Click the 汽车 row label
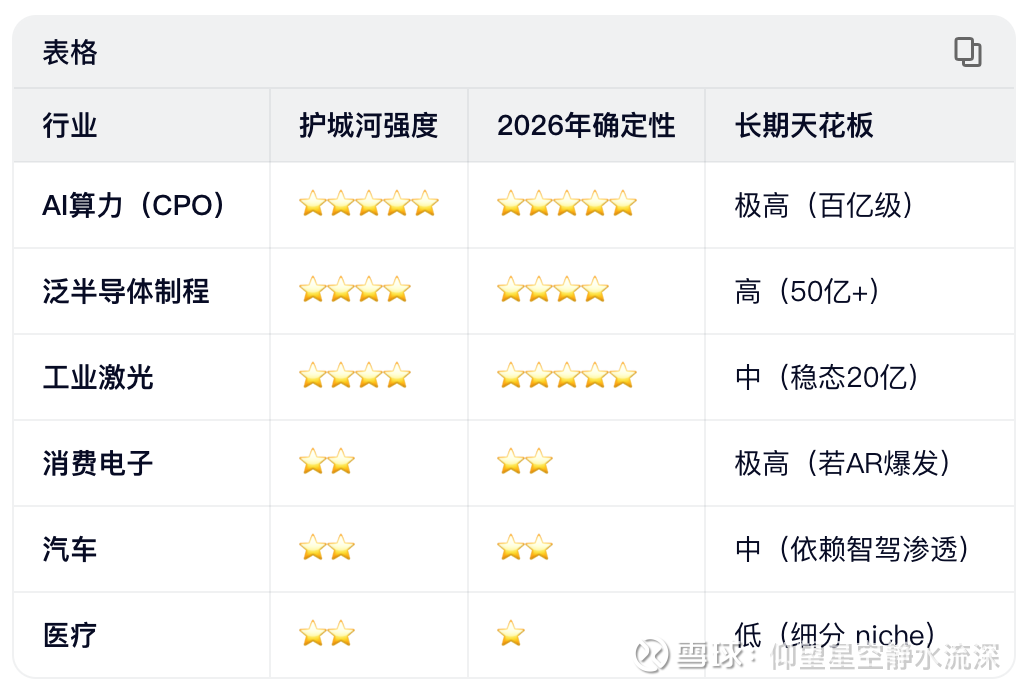Image resolution: width=1030 pixels, height=688 pixels. point(70,550)
